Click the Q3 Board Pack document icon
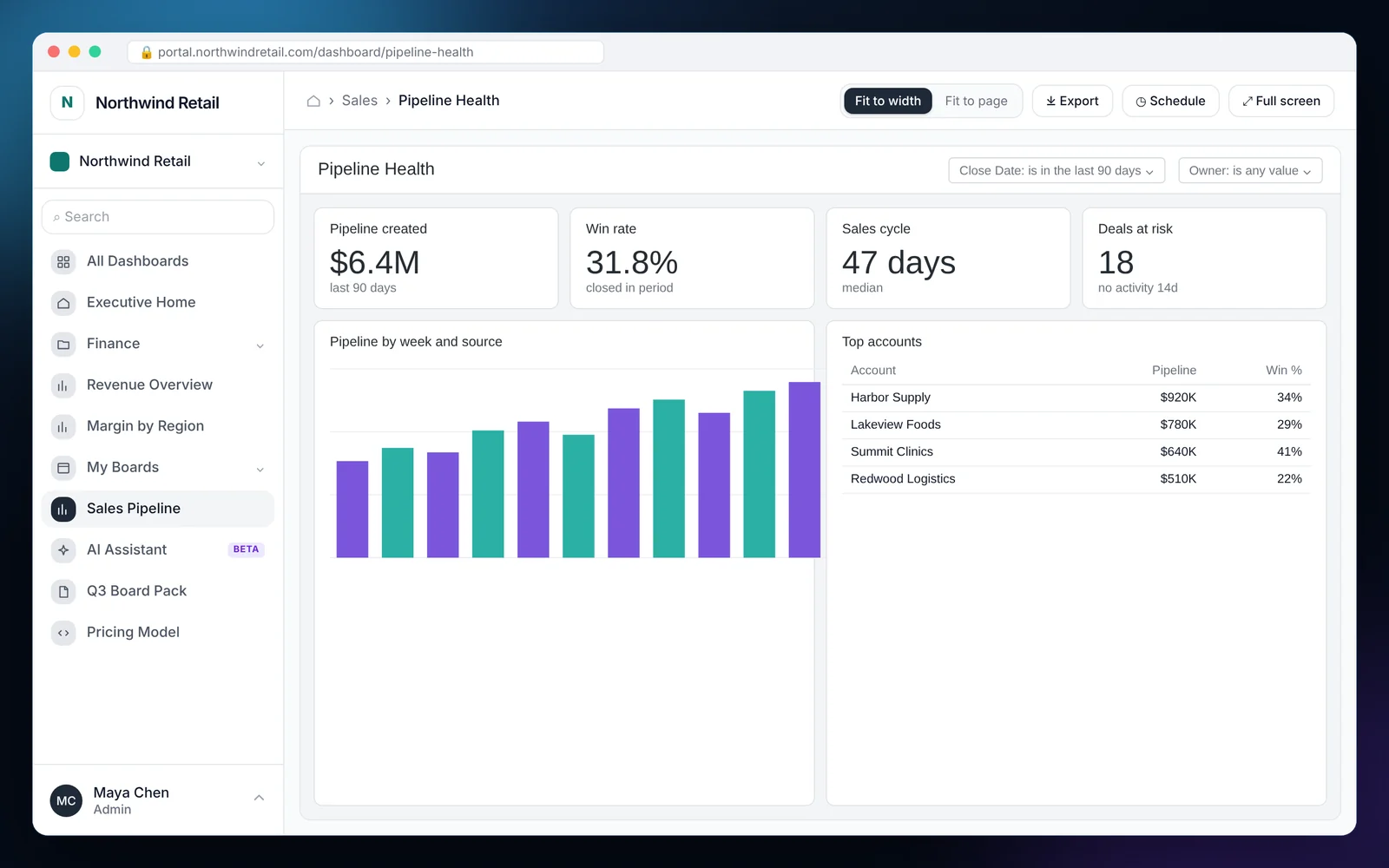This screenshot has height=868, width=1389. coord(63,591)
